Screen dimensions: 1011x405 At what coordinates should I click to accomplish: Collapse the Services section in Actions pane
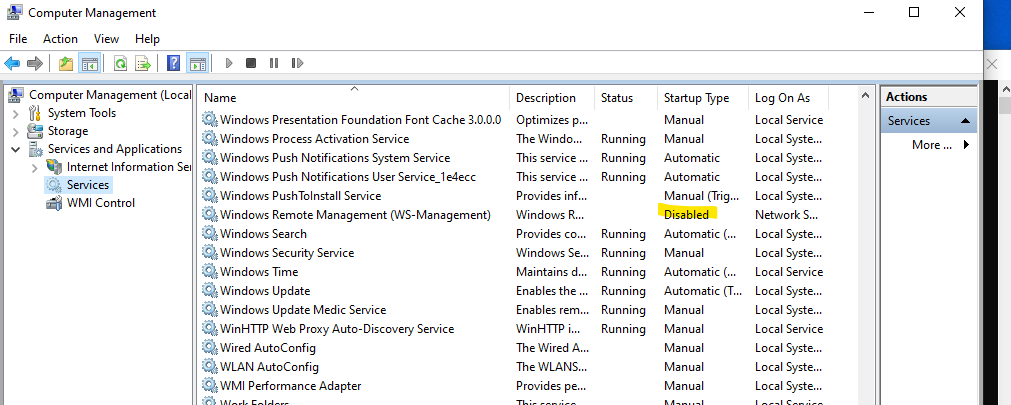tap(965, 121)
